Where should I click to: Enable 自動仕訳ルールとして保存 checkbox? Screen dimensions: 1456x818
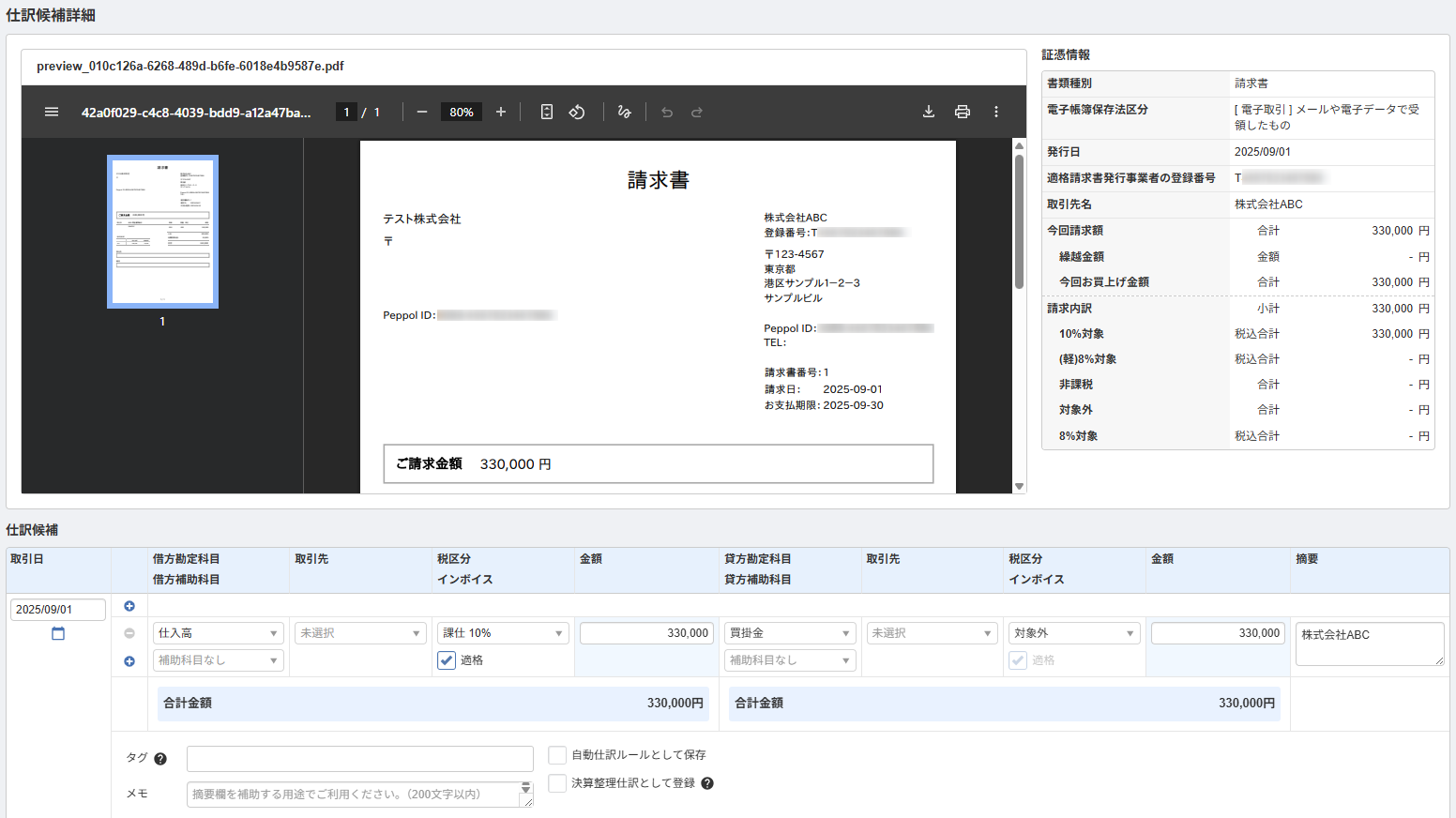557,755
